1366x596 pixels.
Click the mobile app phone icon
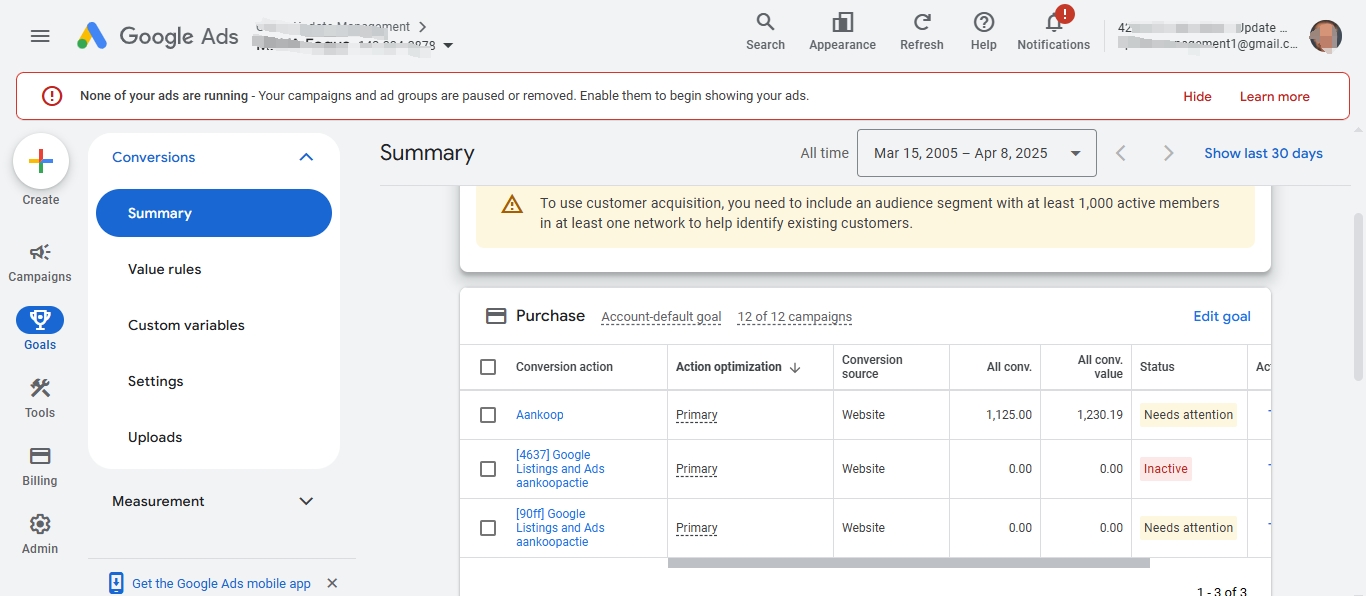[116, 583]
